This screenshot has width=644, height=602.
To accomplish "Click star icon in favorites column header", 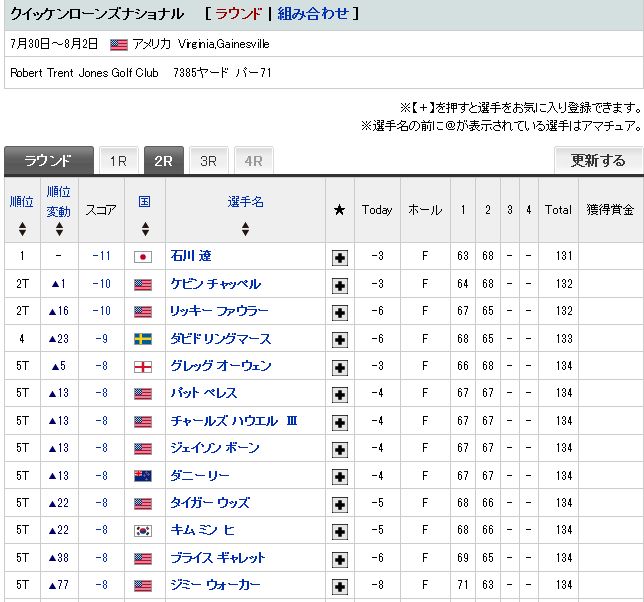I will 339,210.
